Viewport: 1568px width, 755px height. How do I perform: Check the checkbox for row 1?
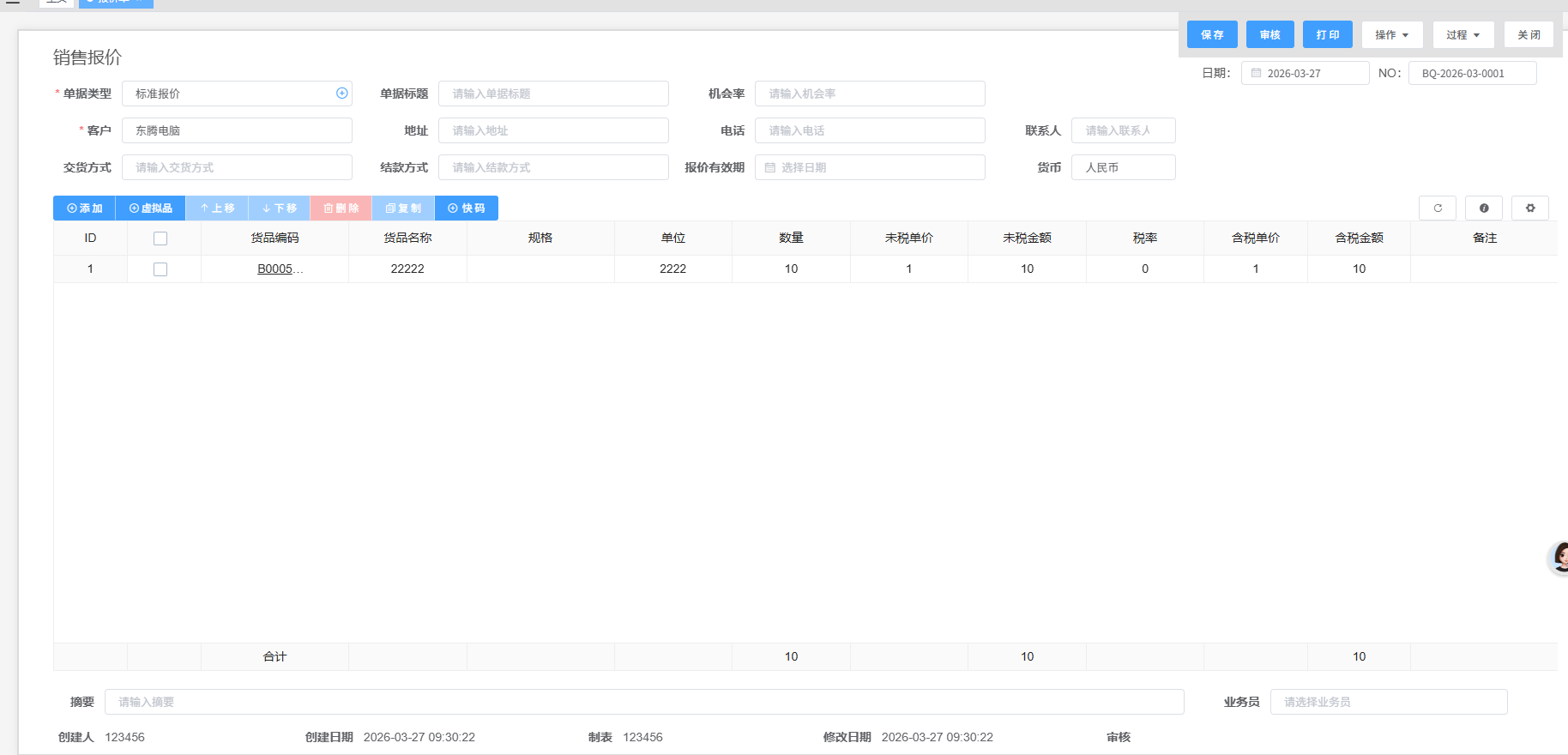pos(160,269)
